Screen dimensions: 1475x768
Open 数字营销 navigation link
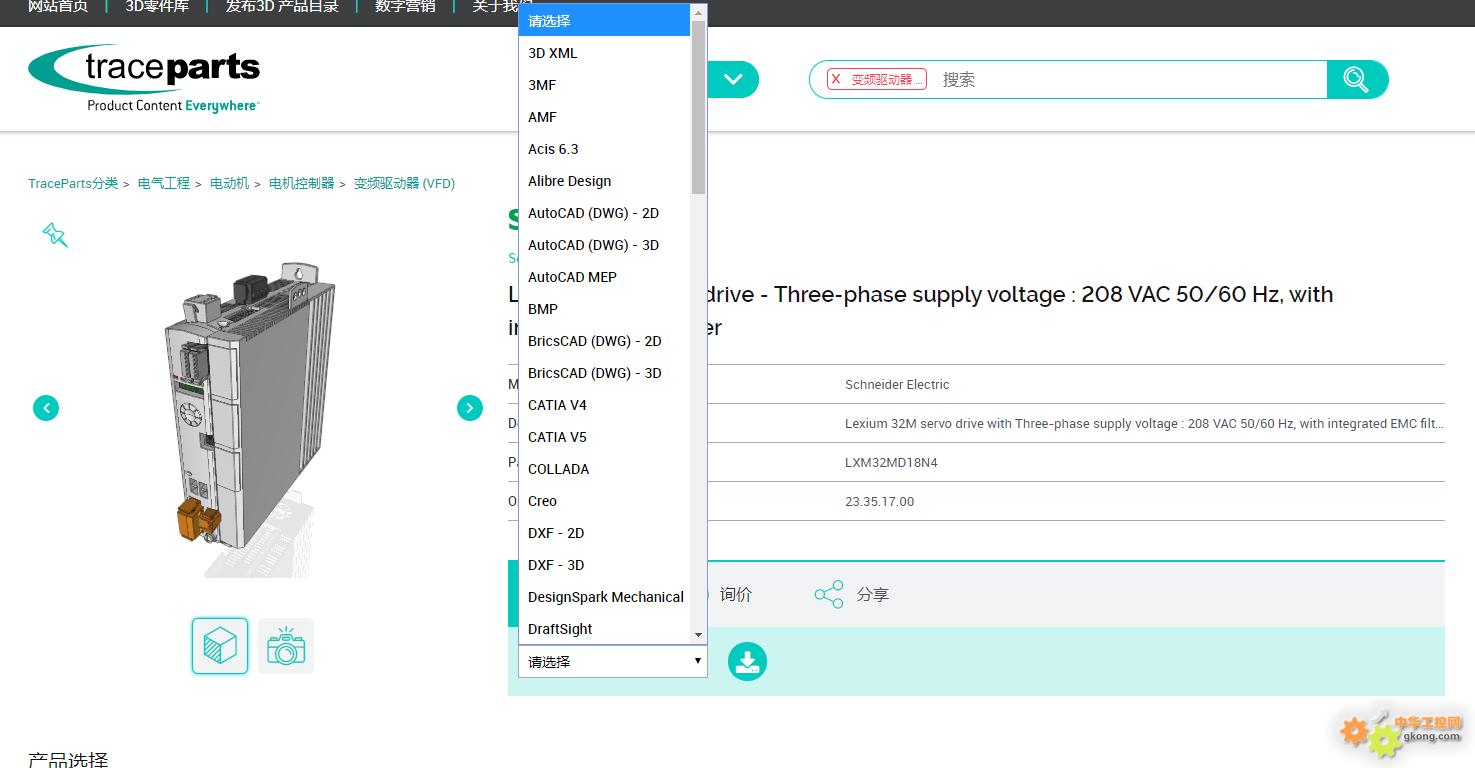click(405, 6)
